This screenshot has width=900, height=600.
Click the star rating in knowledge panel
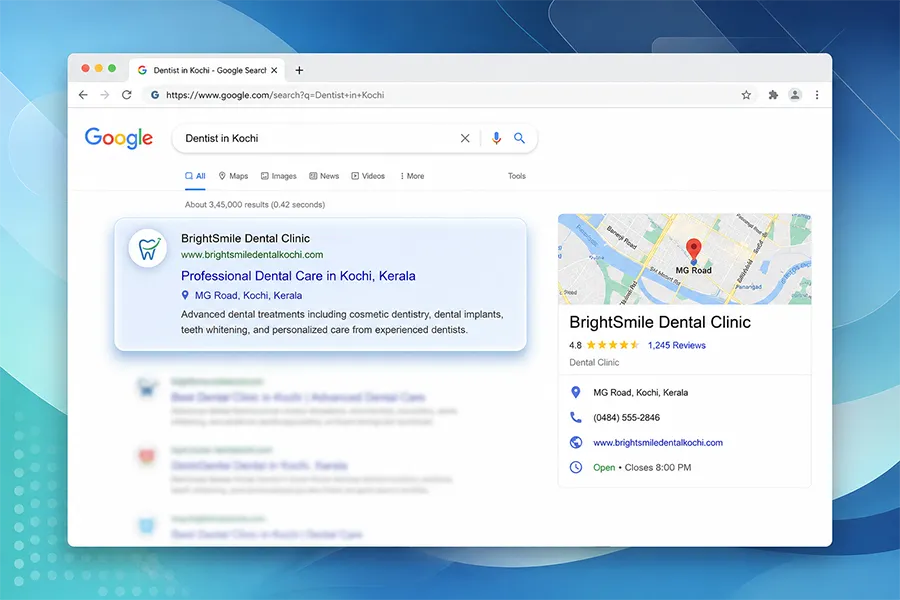click(x=612, y=345)
